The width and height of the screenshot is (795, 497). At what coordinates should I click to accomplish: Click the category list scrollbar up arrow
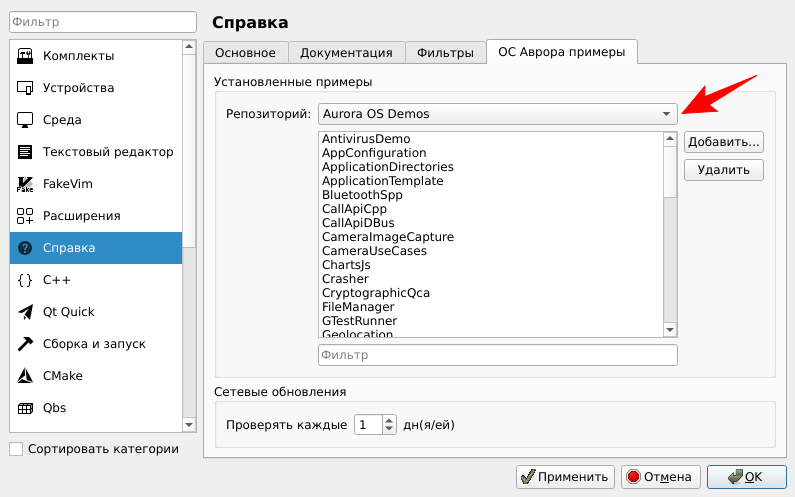(189, 47)
